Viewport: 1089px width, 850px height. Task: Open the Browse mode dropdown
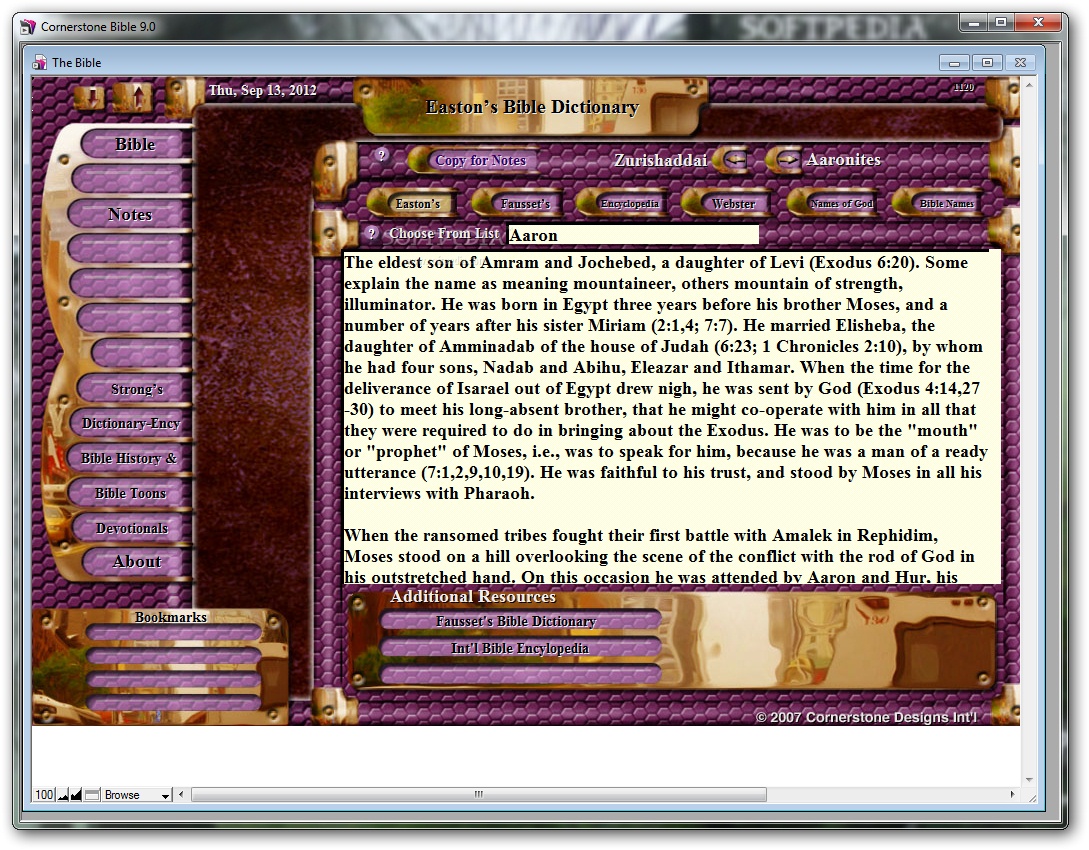coord(138,794)
